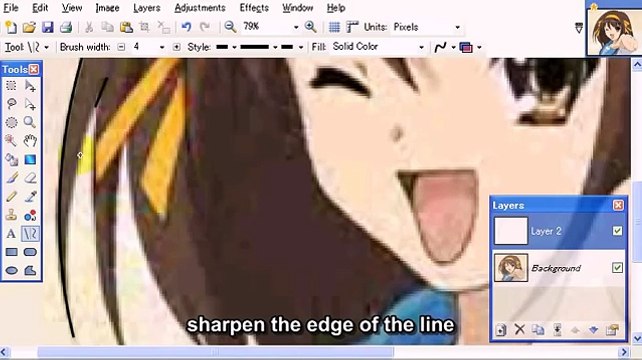
Task: Select the Freeform Shape tool
Action: 30,270
